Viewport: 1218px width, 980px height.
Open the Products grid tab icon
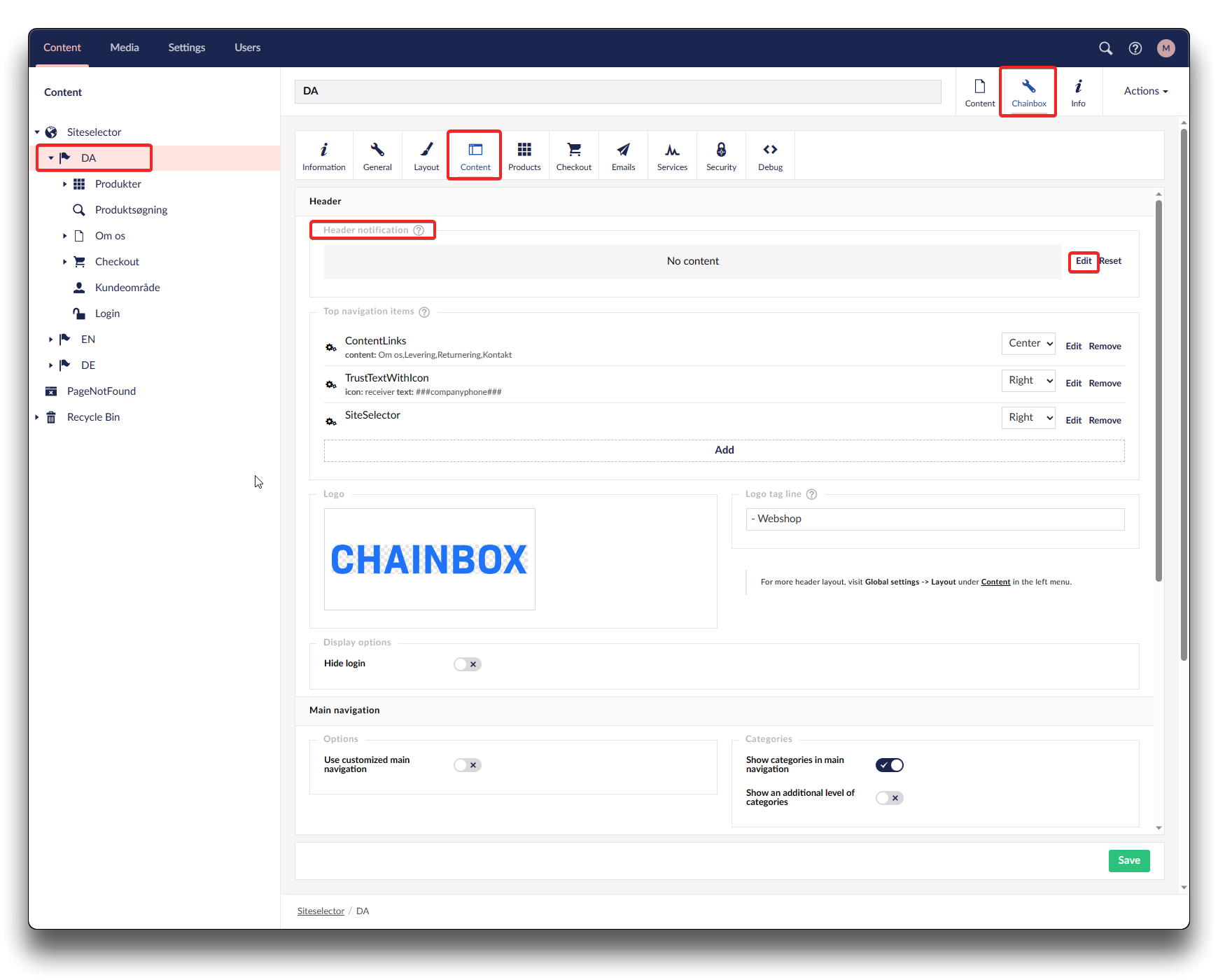(x=524, y=155)
